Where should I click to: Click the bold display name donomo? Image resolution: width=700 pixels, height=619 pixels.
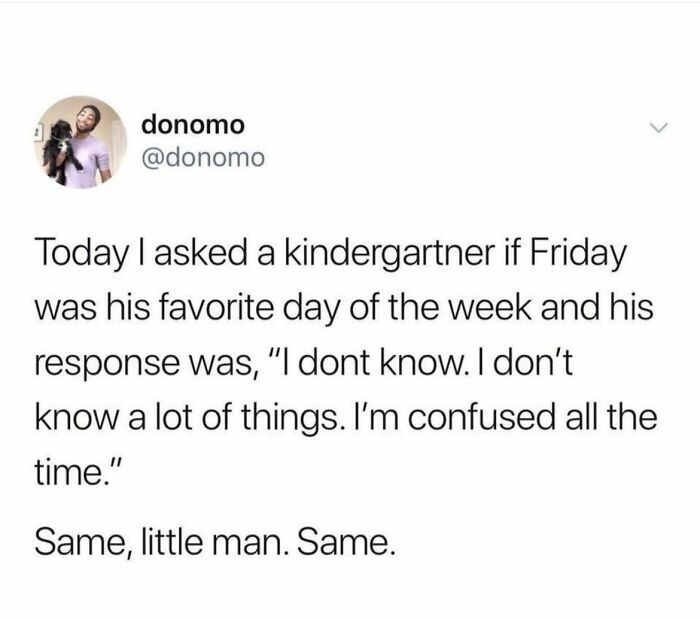(x=193, y=125)
